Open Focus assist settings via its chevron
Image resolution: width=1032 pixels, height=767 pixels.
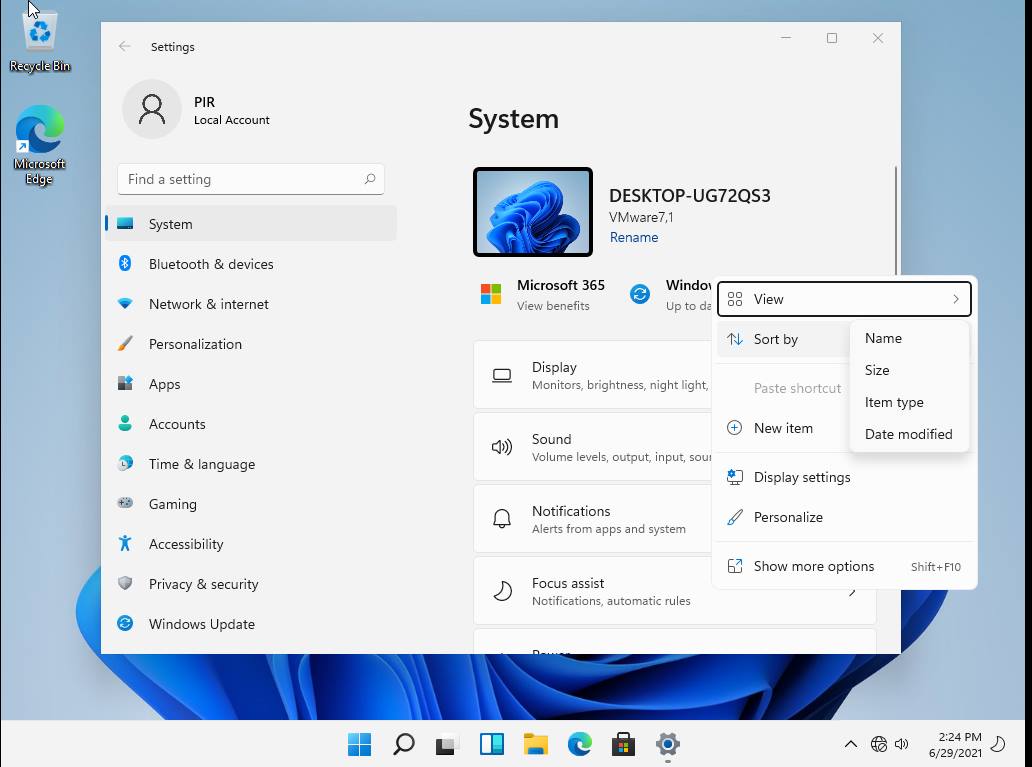click(852, 591)
